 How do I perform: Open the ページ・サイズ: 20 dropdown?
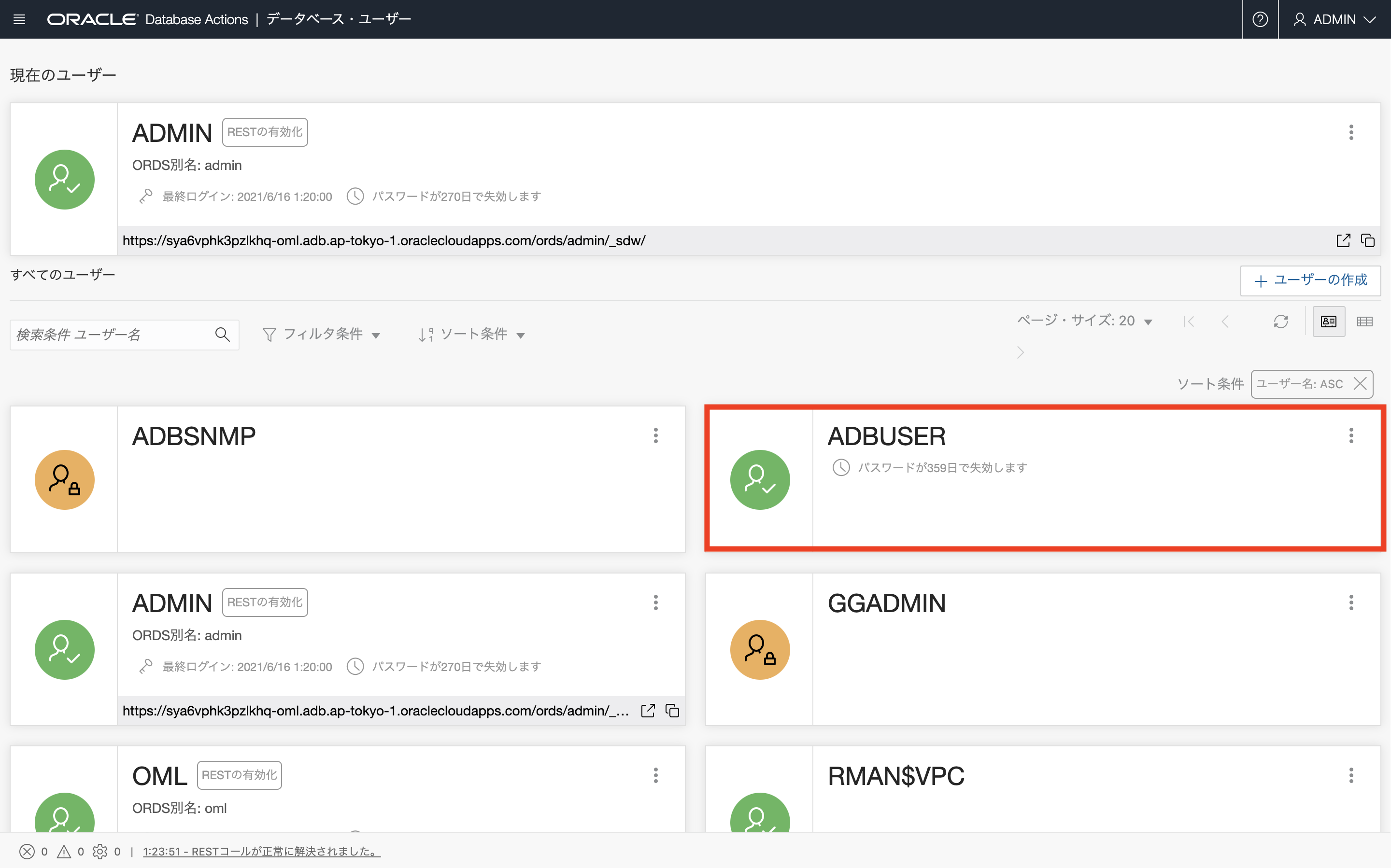click(x=1084, y=321)
